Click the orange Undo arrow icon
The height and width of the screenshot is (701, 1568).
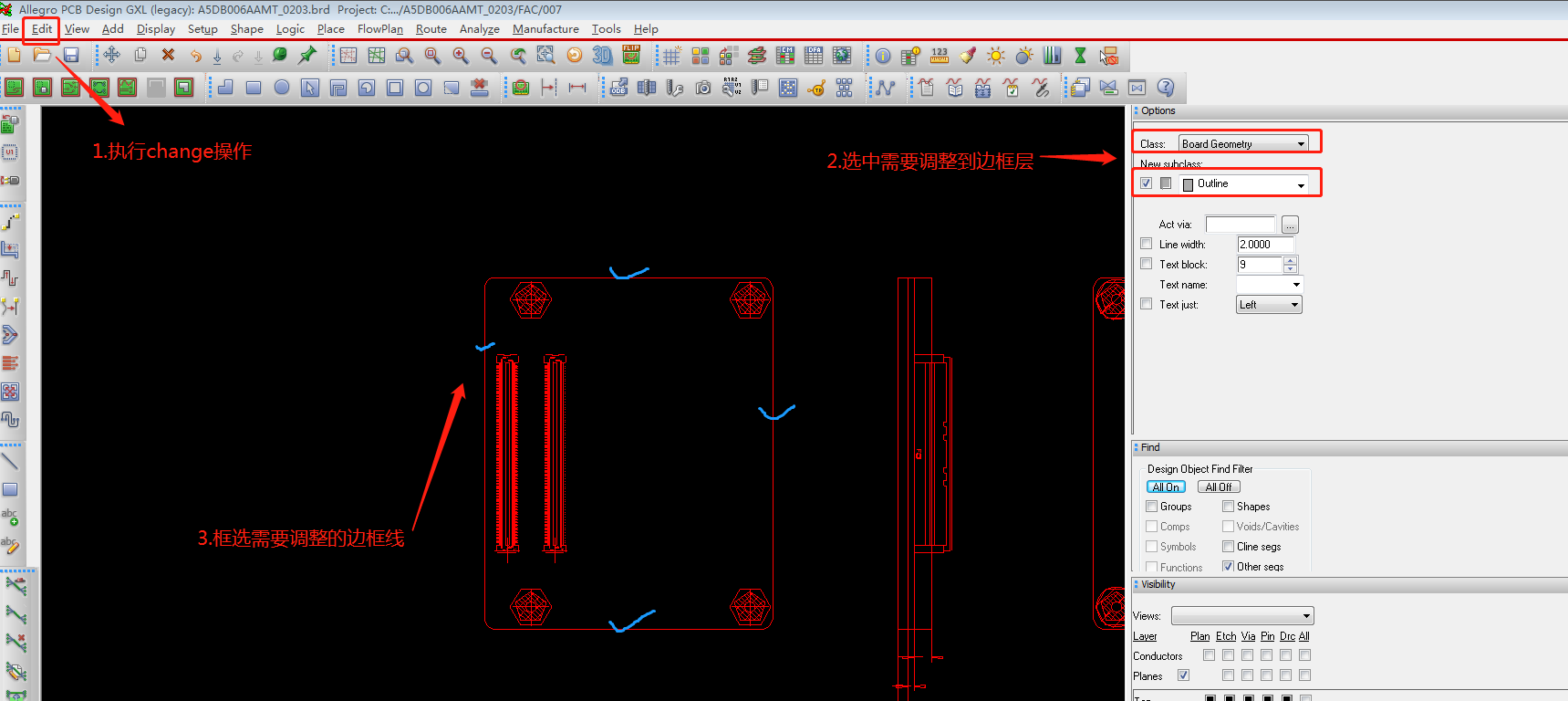[x=194, y=56]
